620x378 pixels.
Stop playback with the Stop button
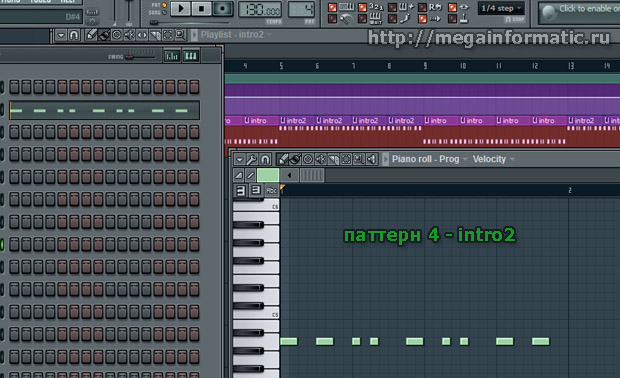(202, 8)
